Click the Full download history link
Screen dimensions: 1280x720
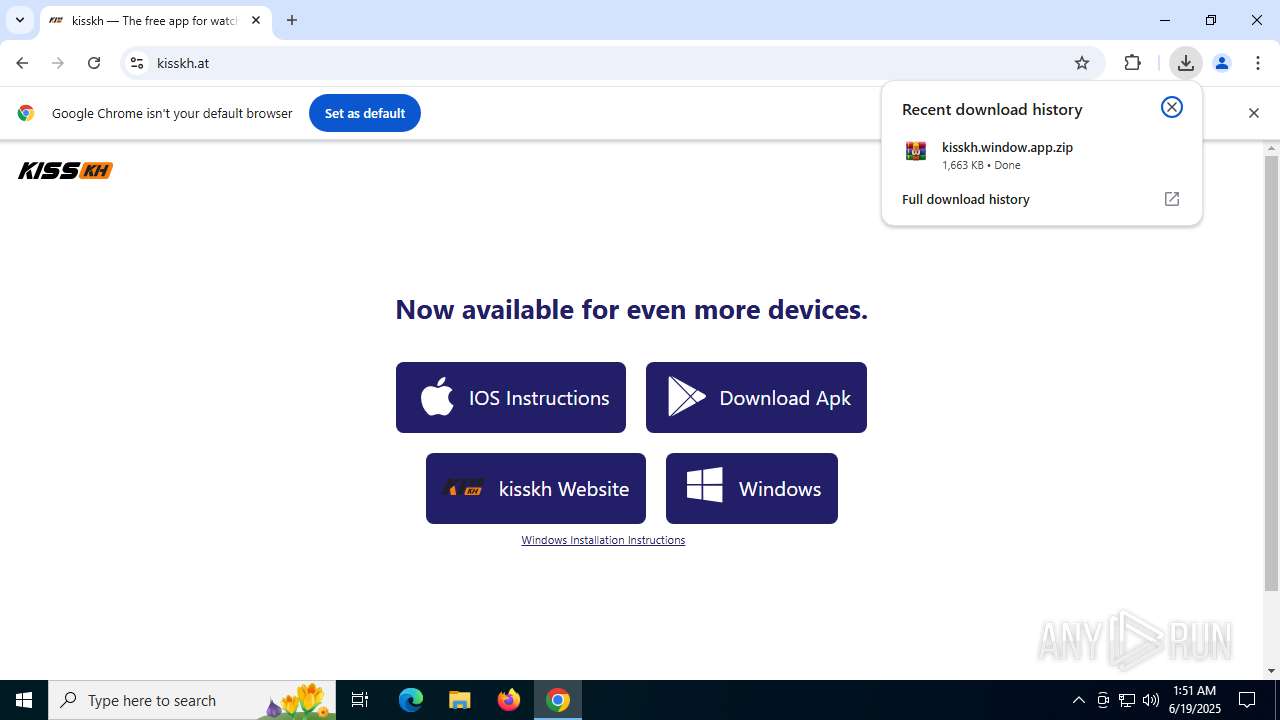tap(965, 199)
